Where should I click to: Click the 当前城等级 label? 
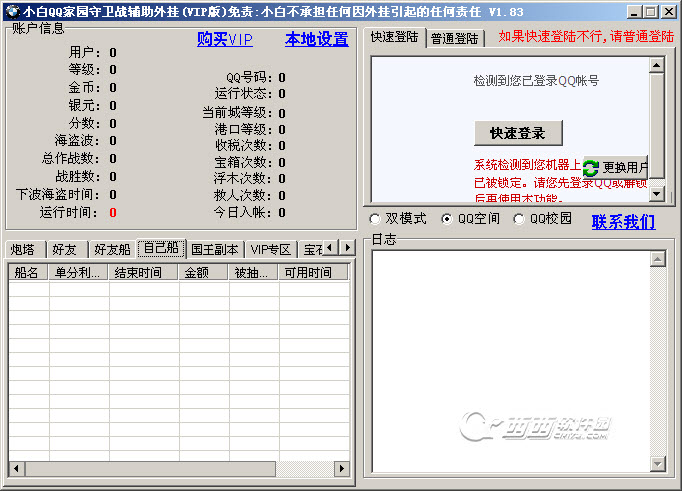click(237, 113)
